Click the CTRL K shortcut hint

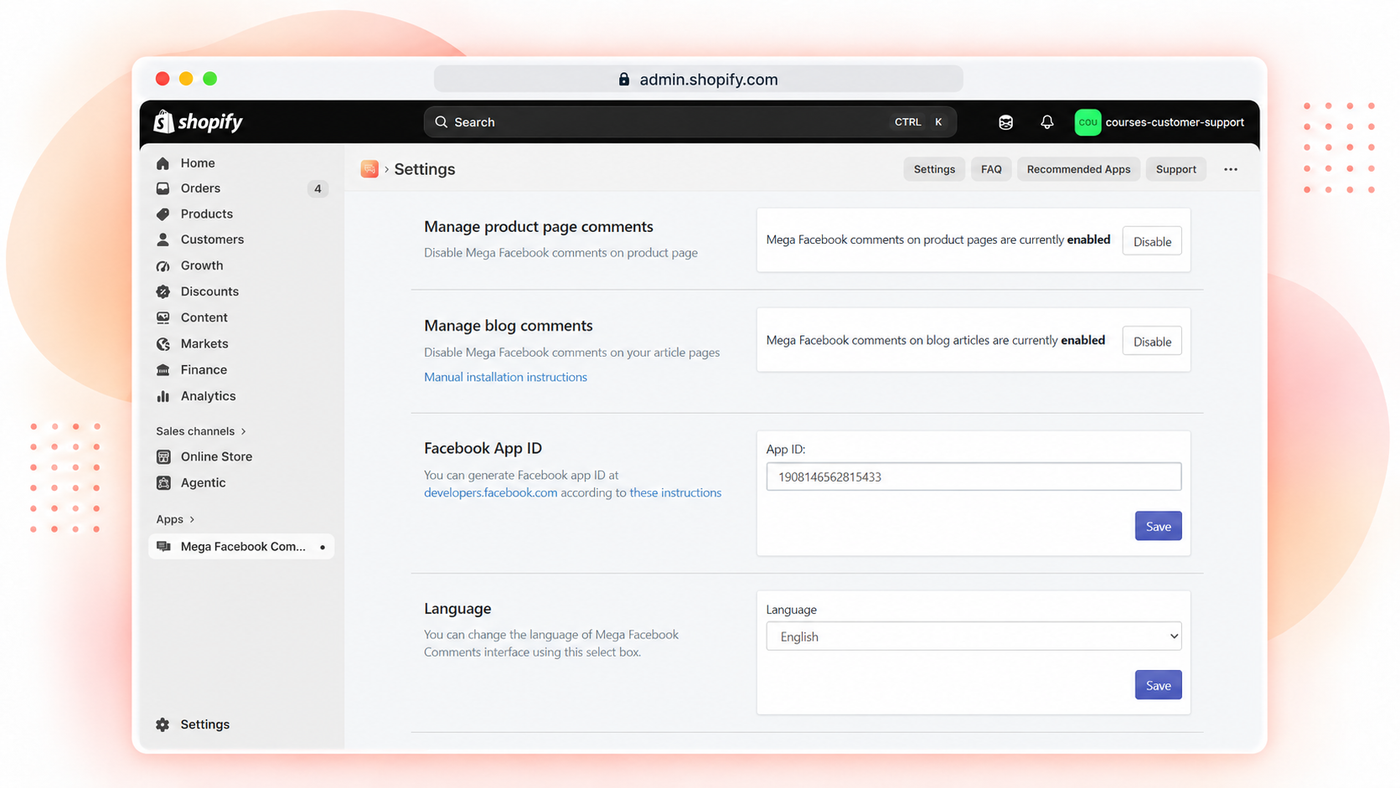click(x=919, y=122)
